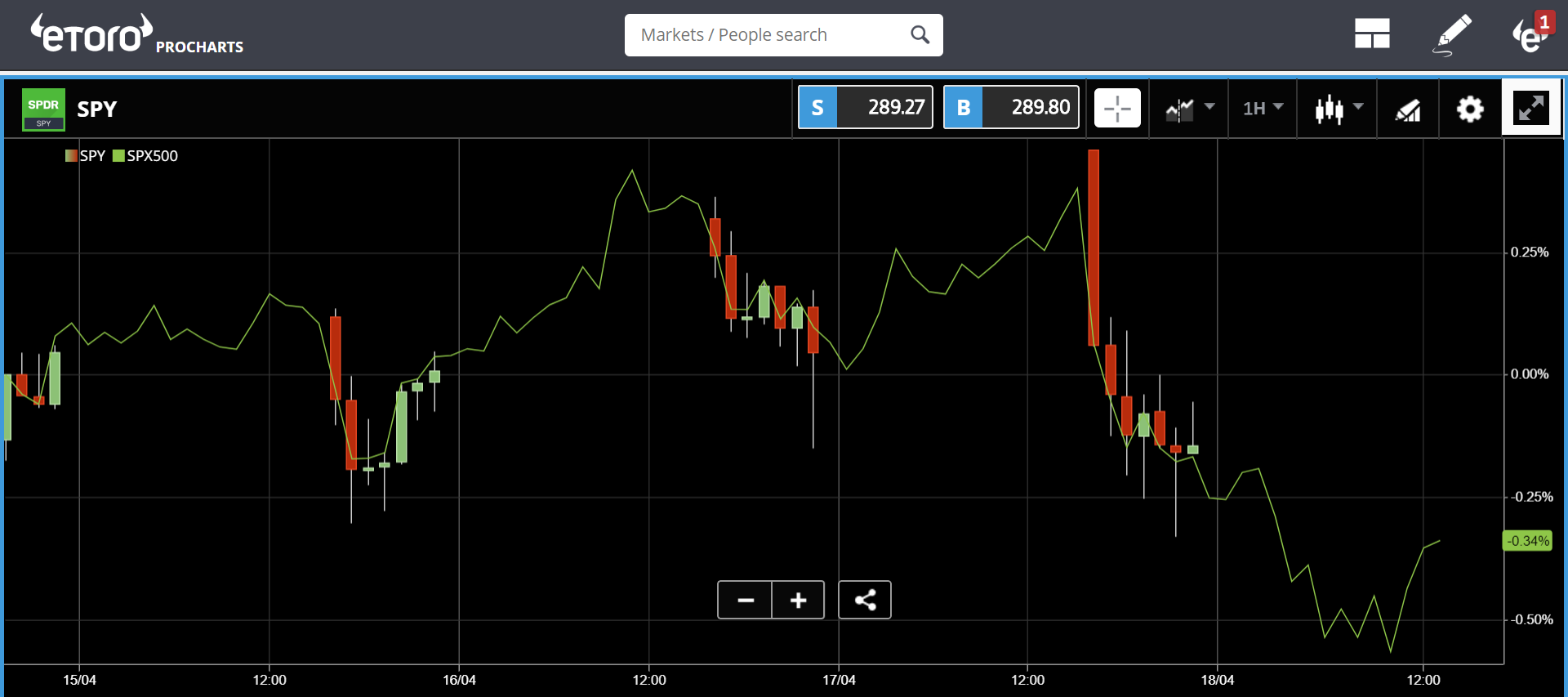
Task: Click the SPY legend color swatch
Action: click(x=71, y=156)
